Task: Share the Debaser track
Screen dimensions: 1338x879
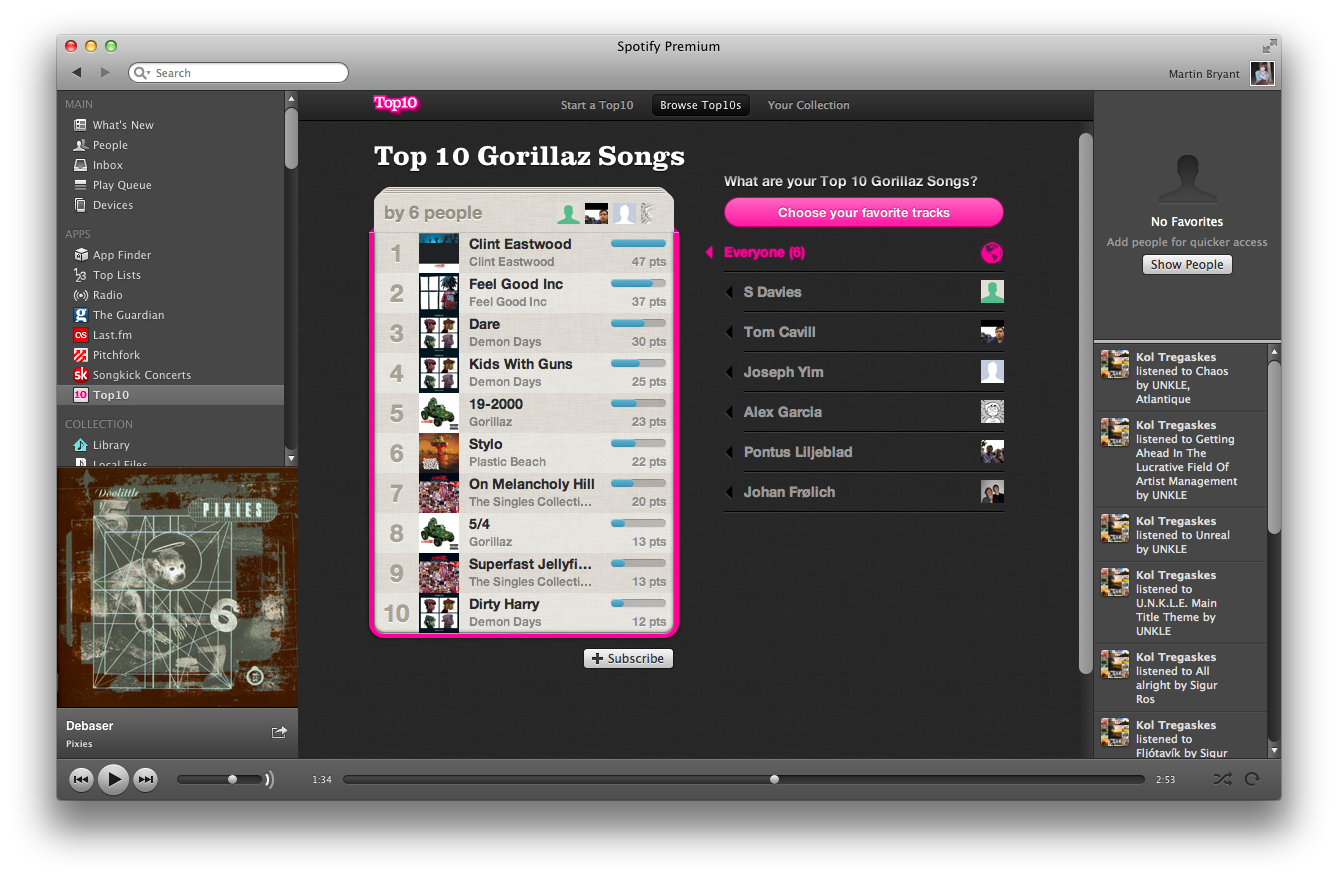Action: [279, 732]
